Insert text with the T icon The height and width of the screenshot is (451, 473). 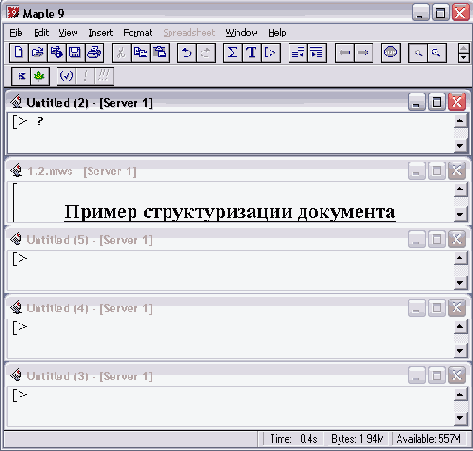[x=252, y=53]
